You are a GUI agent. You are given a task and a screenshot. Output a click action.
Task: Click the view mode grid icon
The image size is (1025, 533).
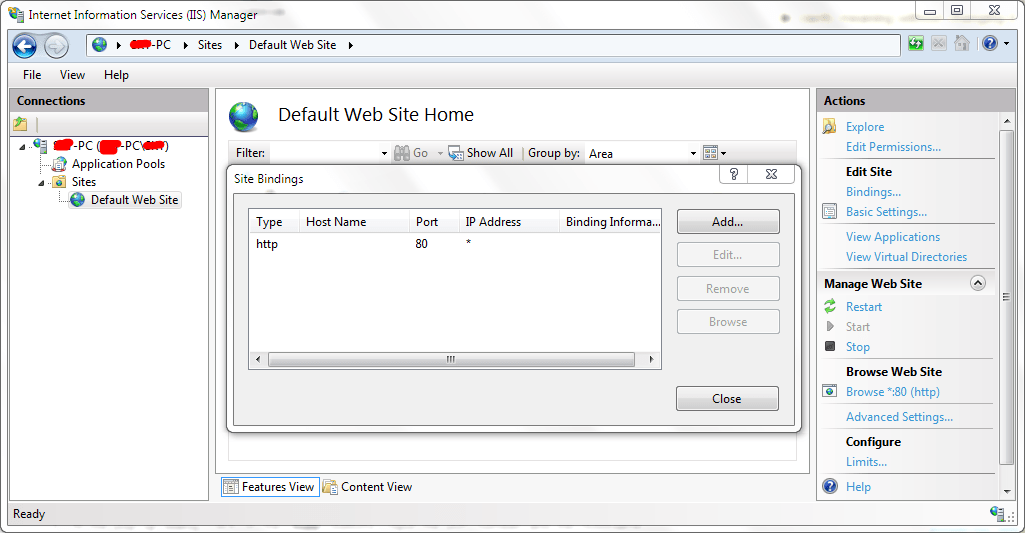pyautogui.click(x=711, y=153)
